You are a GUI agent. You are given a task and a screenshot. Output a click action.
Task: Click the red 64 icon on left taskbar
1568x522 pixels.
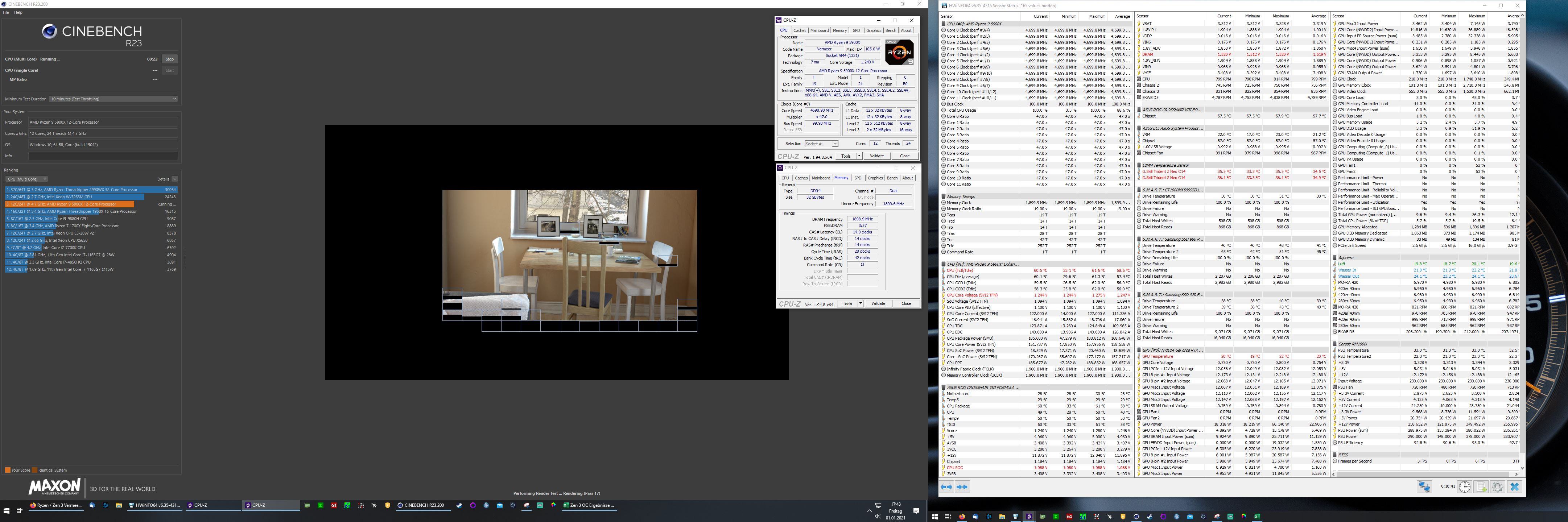[334, 505]
